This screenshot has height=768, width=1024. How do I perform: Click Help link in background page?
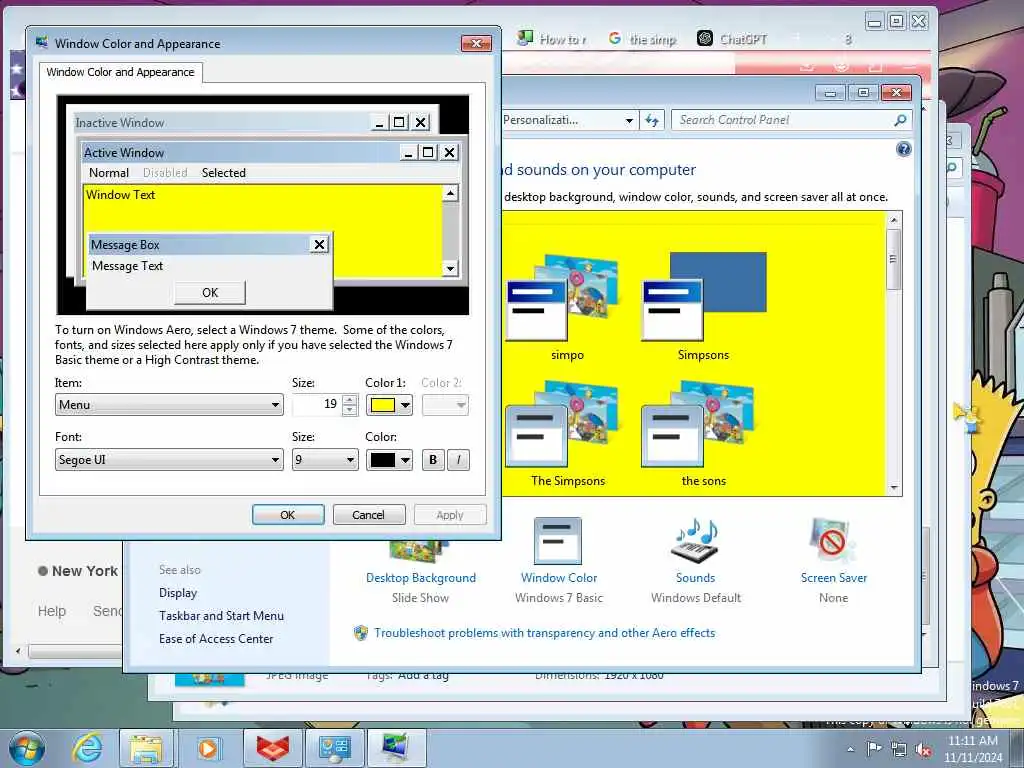click(52, 611)
